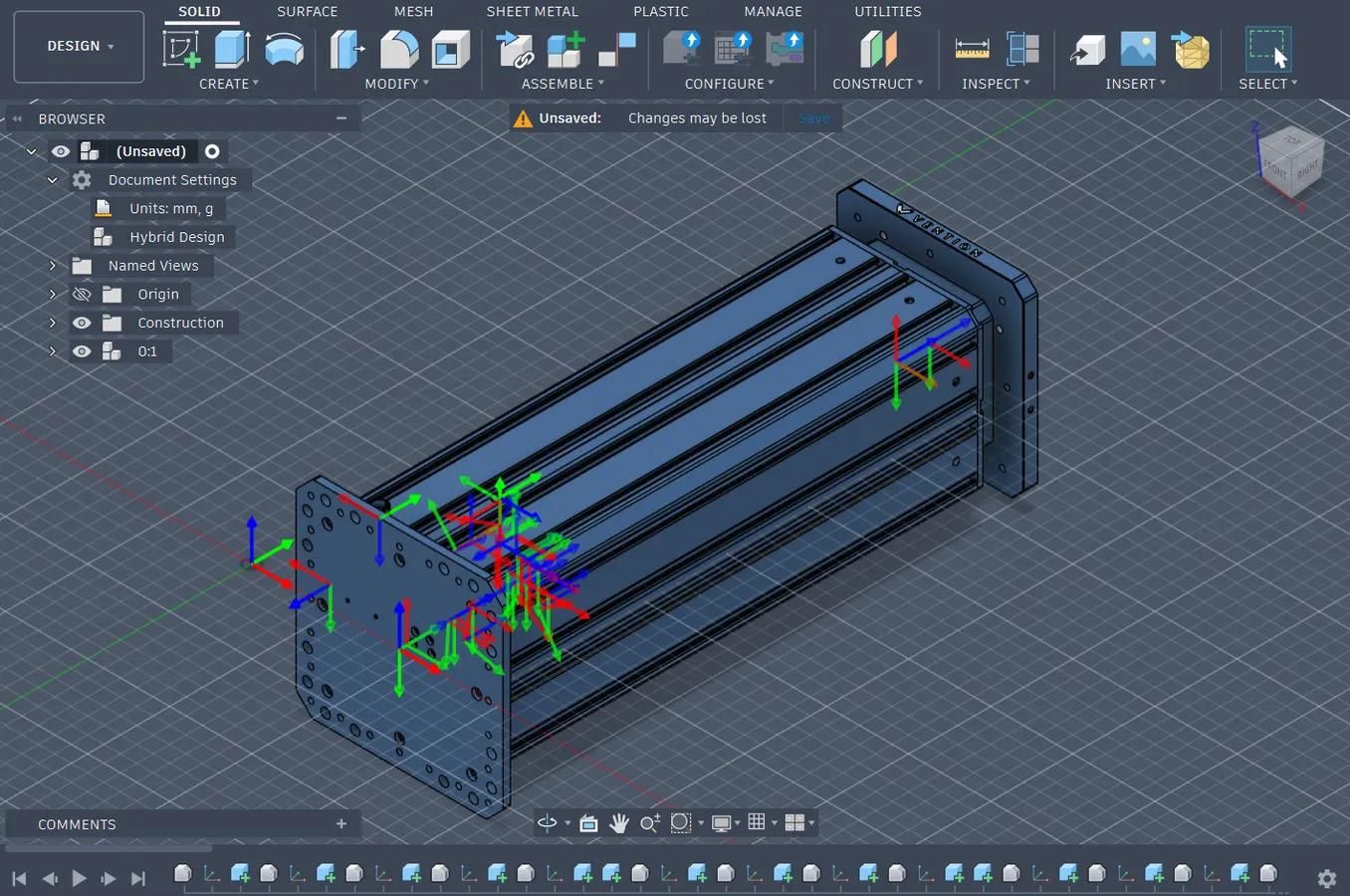Open the CONSTRUCT dropdown menu
Image resolution: width=1350 pixels, height=896 pixels.
877,84
